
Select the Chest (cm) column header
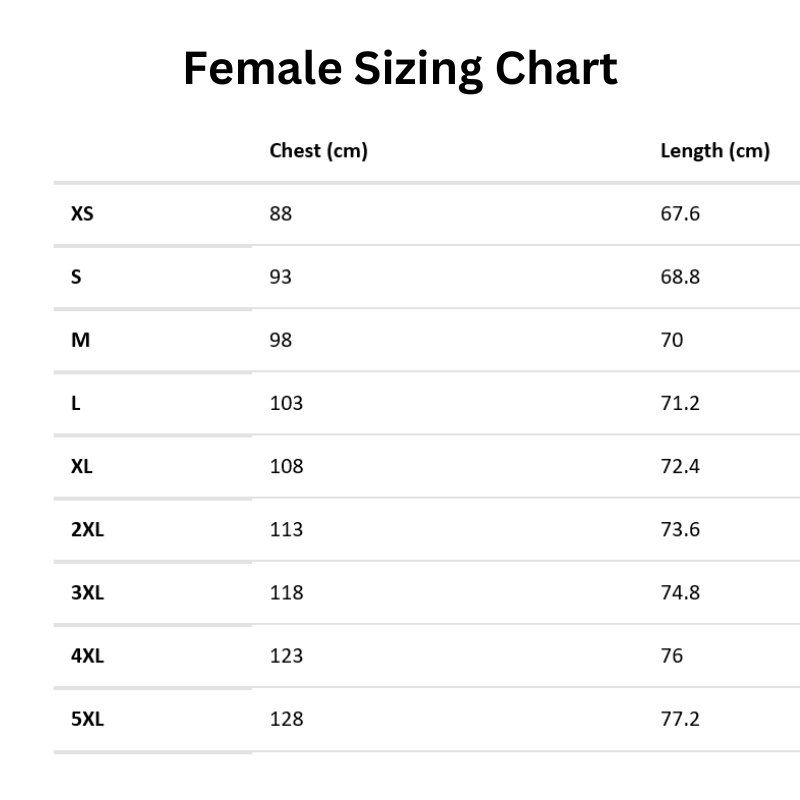(319, 151)
